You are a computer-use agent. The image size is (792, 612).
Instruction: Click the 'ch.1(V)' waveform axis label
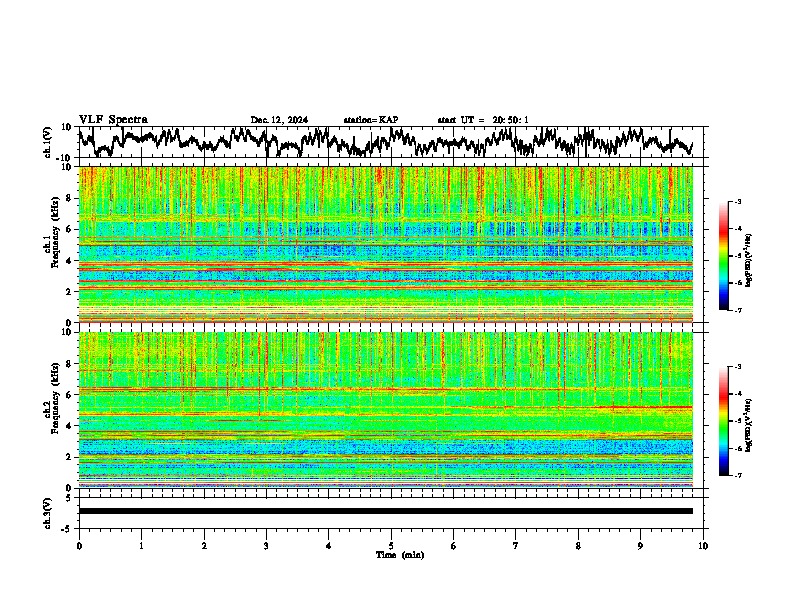pyautogui.click(x=48, y=142)
